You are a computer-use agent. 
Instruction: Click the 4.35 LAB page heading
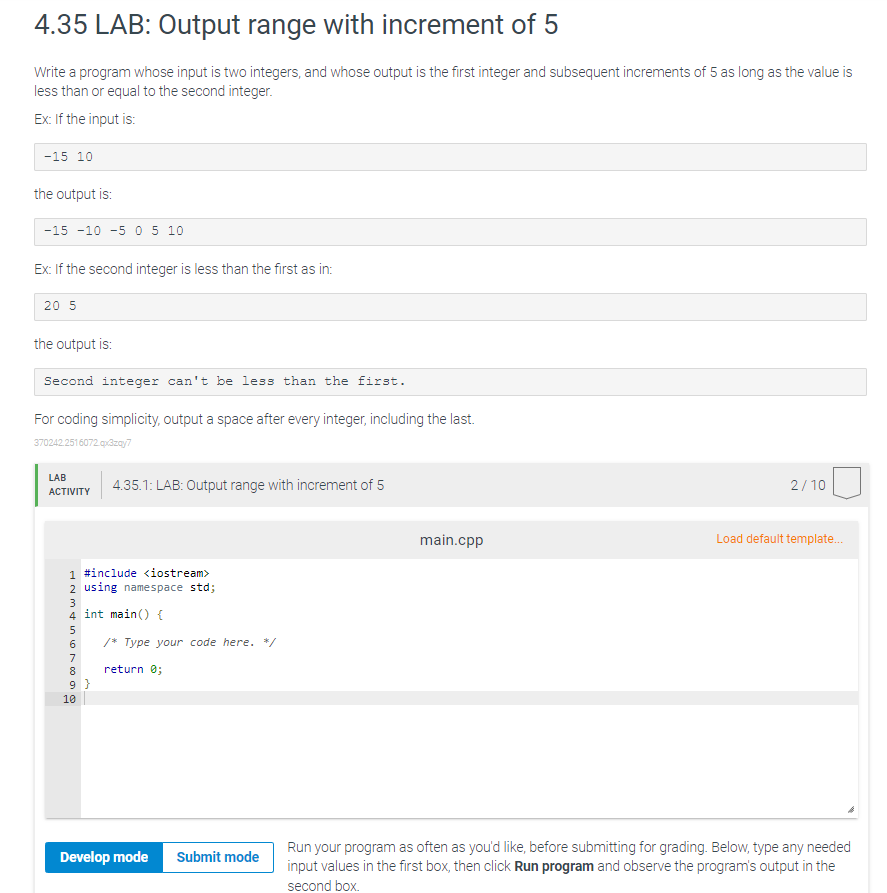[281, 24]
